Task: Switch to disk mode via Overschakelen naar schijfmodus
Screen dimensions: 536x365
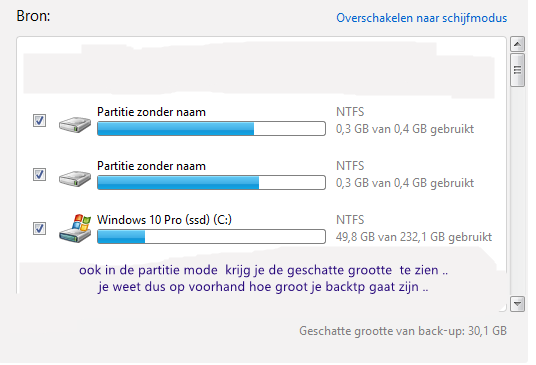Action: [x=421, y=18]
